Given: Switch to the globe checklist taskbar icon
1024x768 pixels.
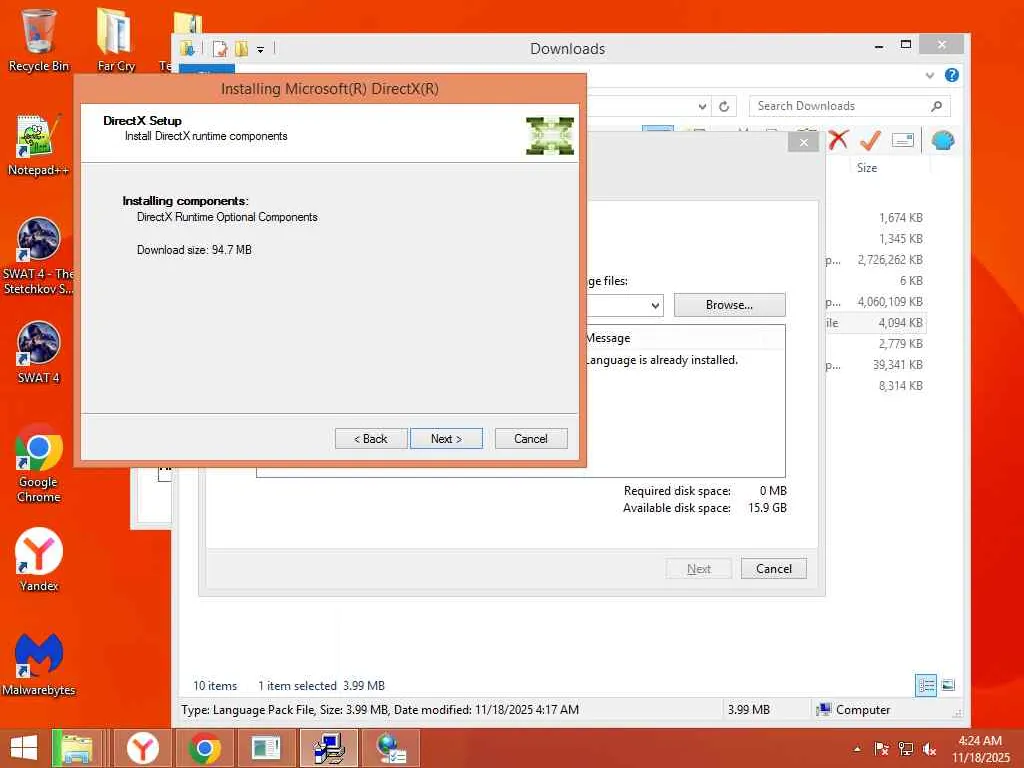Looking at the screenshot, I should click(x=391, y=748).
